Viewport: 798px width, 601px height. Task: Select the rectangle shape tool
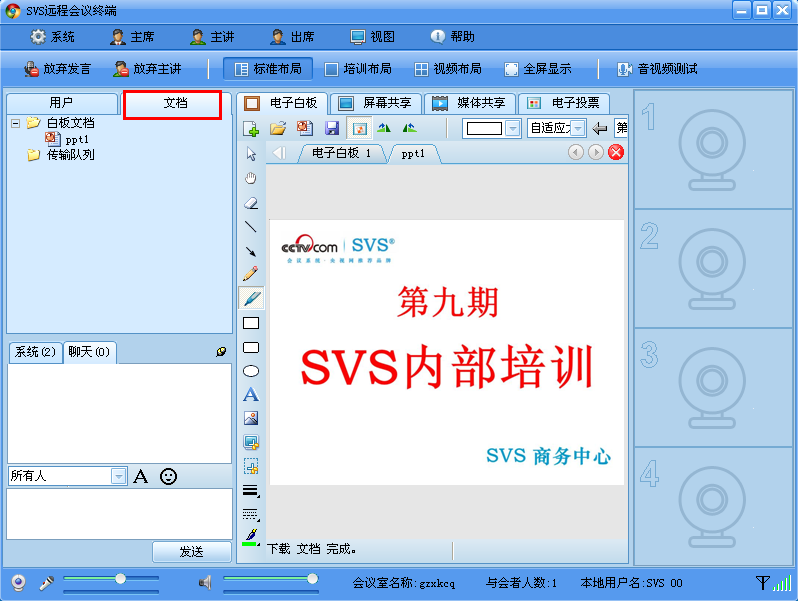point(251,323)
